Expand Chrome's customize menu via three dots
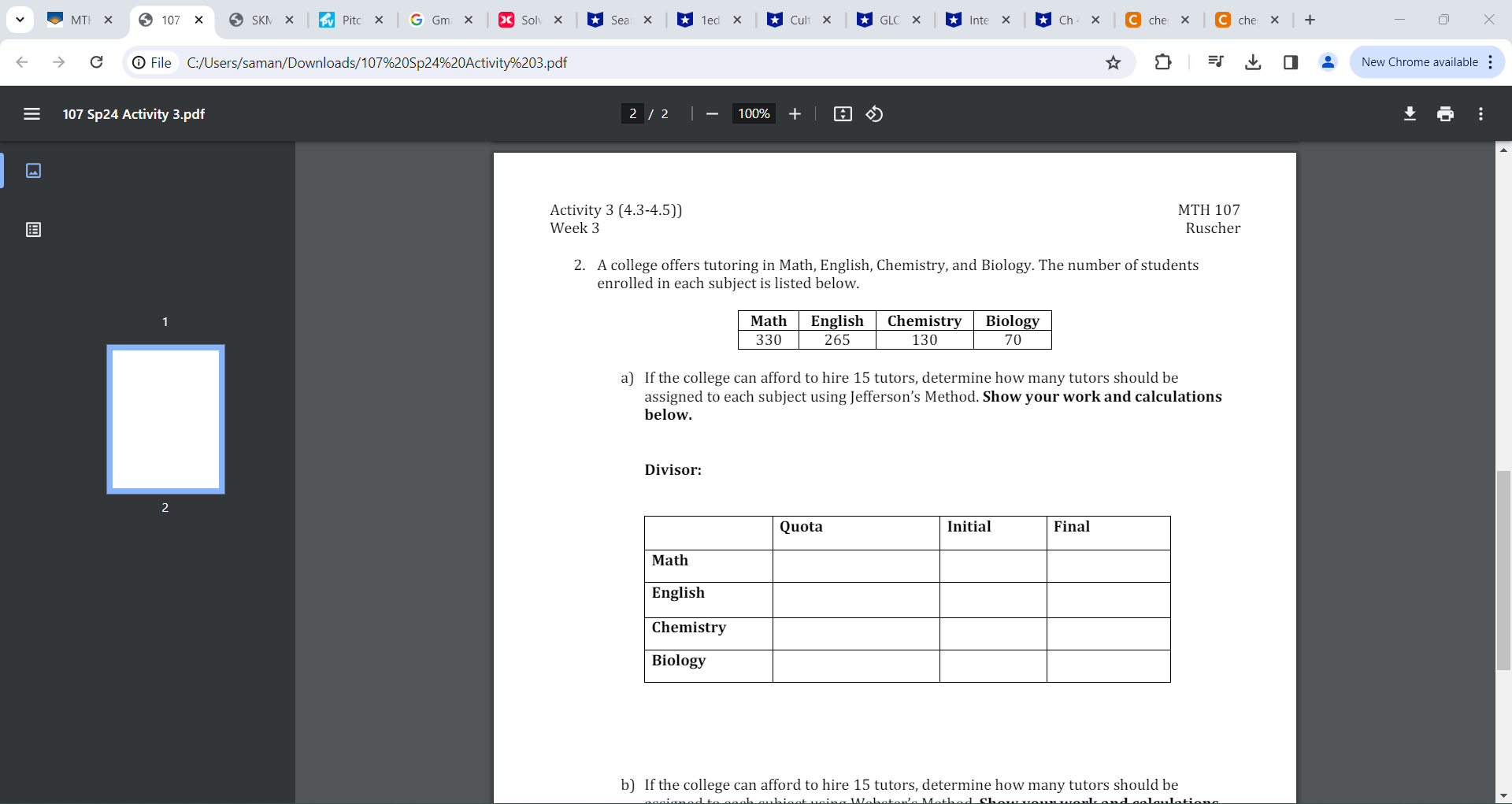The height and width of the screenshot is (804, 1512). click(x=1491, y=62)
